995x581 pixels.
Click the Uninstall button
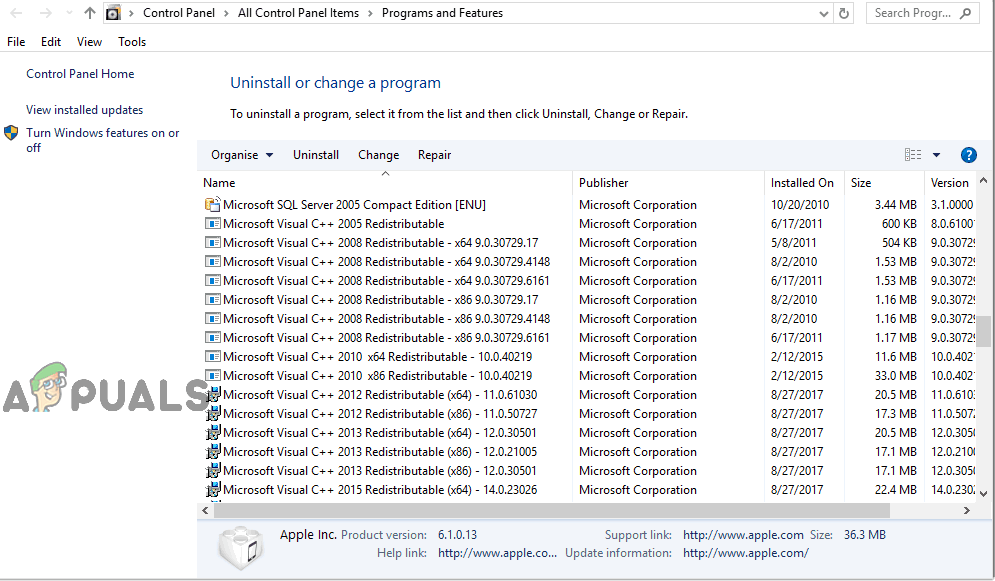pyautogui.click(x=316, y=155)
